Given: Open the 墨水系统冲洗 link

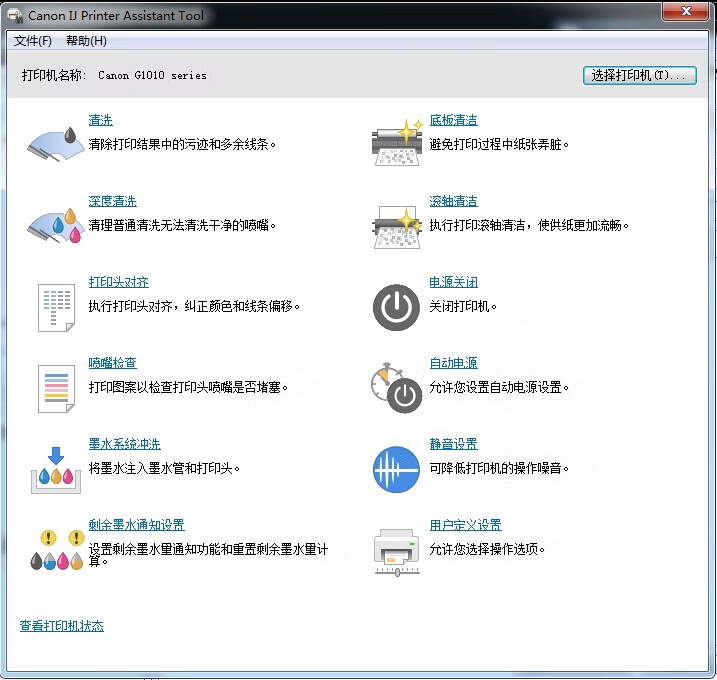Looking at the screenshot, I should [124, 444].
